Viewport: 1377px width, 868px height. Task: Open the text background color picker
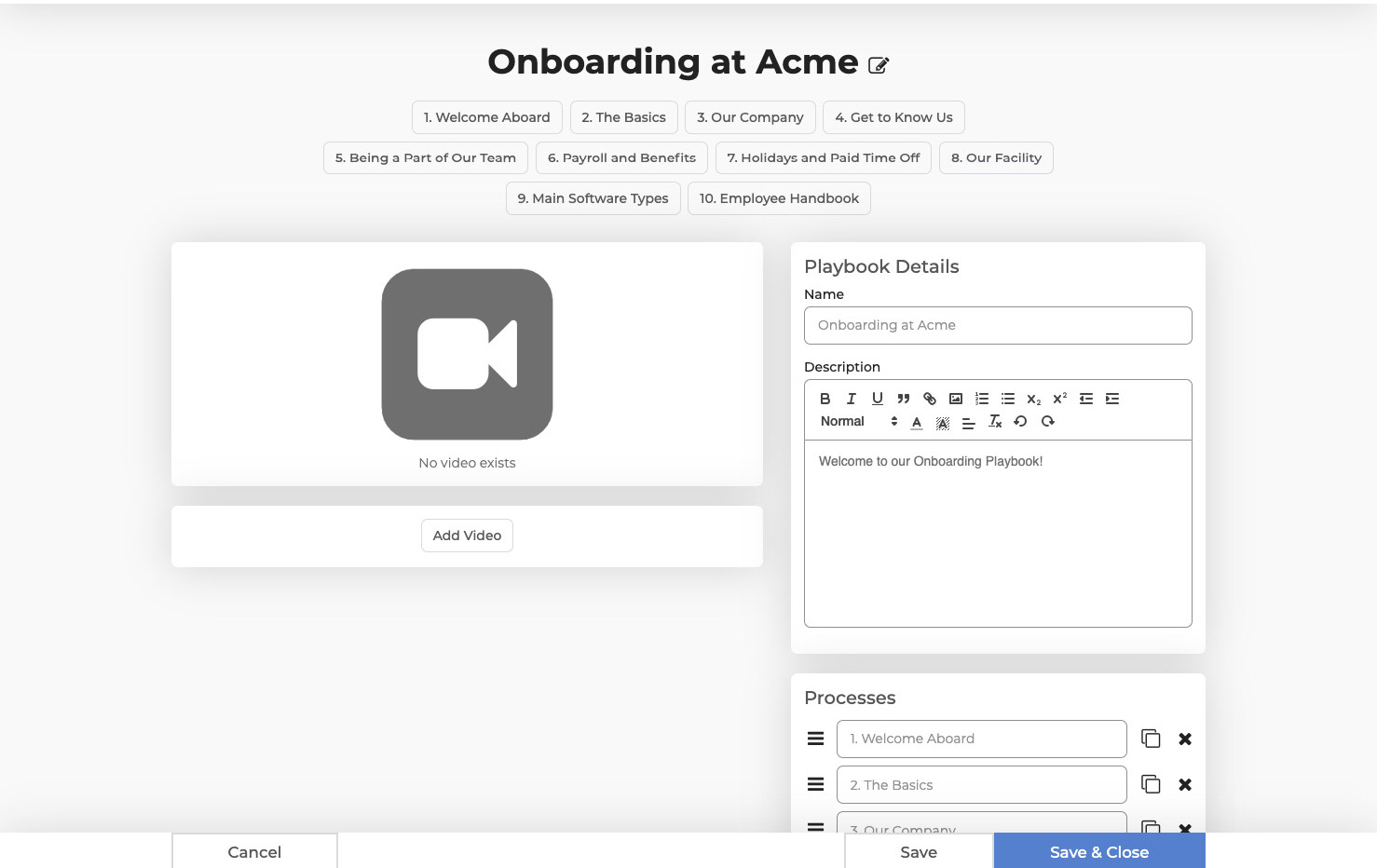(x=943, y=422)
